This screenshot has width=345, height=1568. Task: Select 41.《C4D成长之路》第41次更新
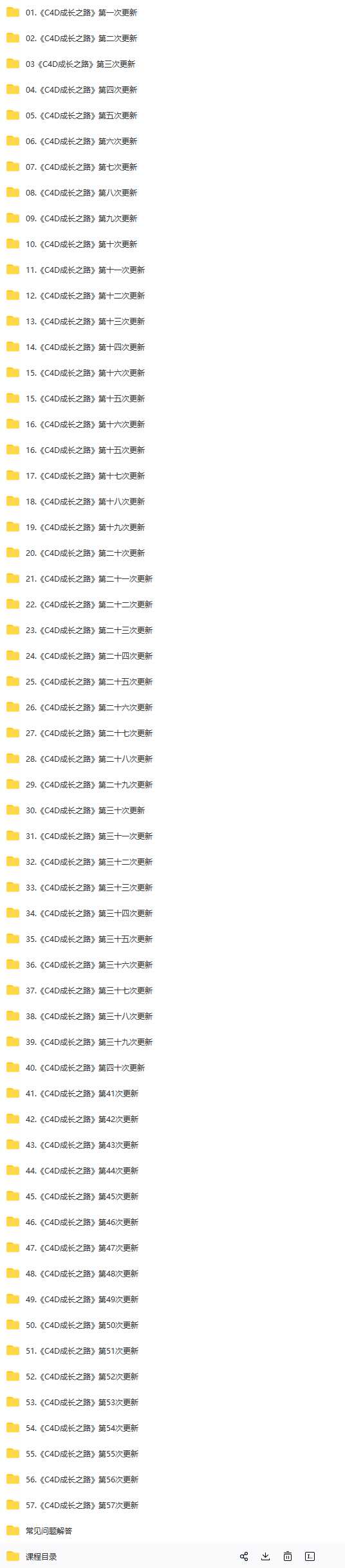coord(82,1093)
